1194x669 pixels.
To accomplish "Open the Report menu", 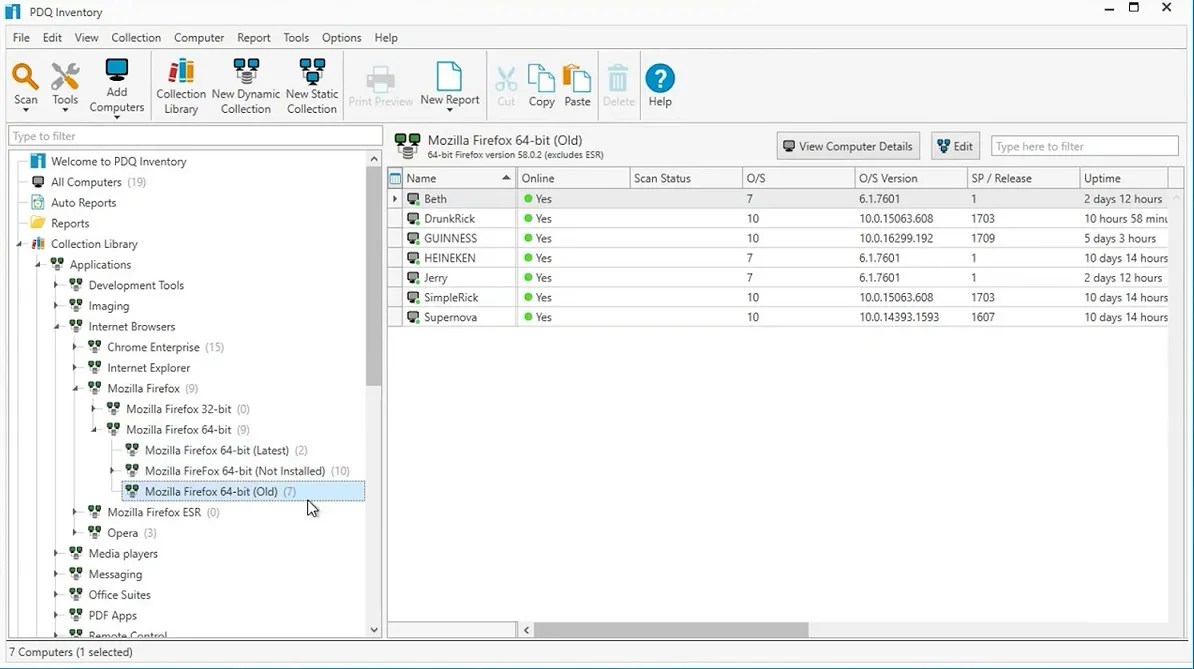I will pyautogui.click(x=254, y=37).
